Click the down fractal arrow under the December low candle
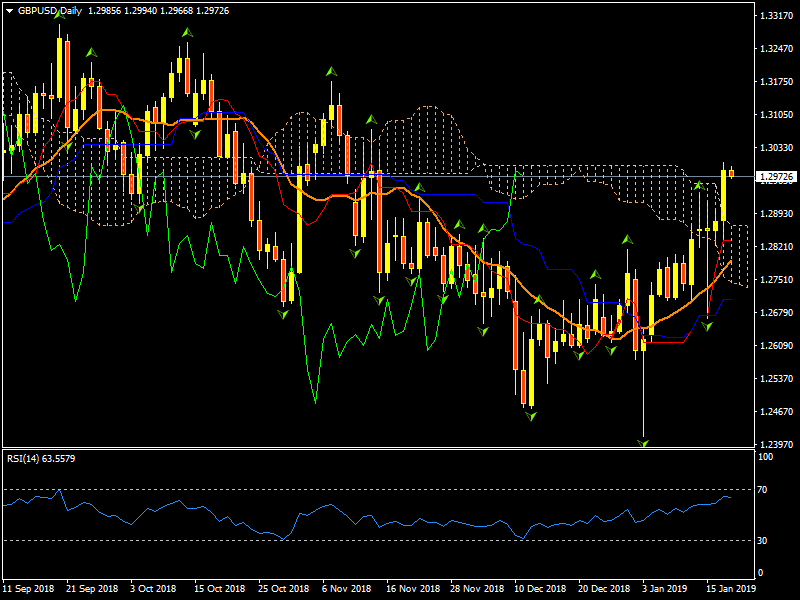The image size is (800, 600). (x=530, y=414)
